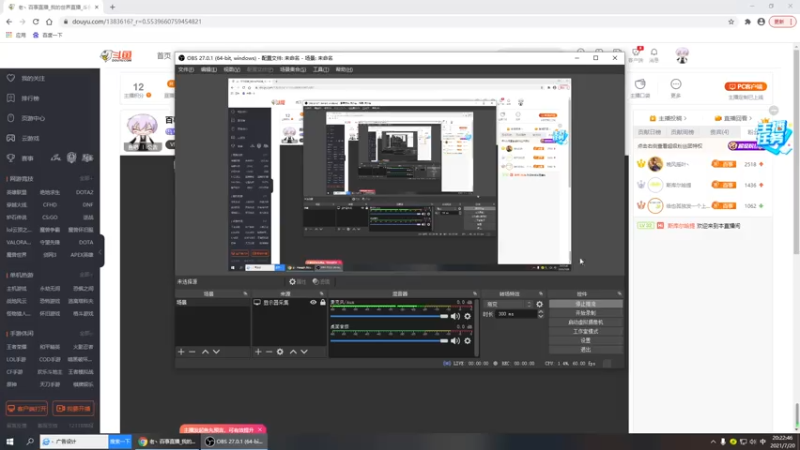Expand 全部 beside 手游休闲 section
This screenshot has width=800, height=450.
click(x=86, y=334)
